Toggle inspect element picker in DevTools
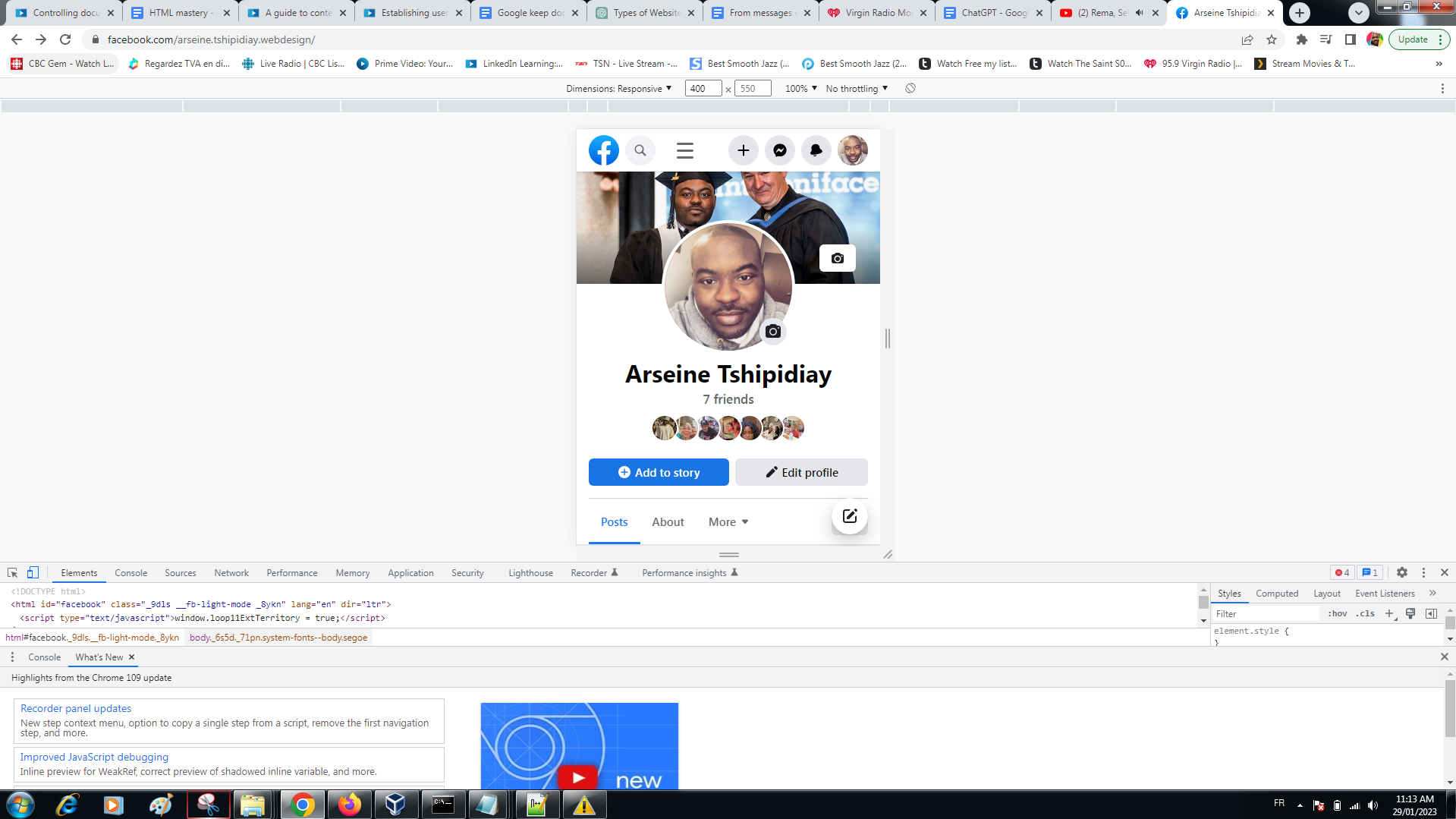Viewport: 1456px width, 819px height. pos(12,572)
